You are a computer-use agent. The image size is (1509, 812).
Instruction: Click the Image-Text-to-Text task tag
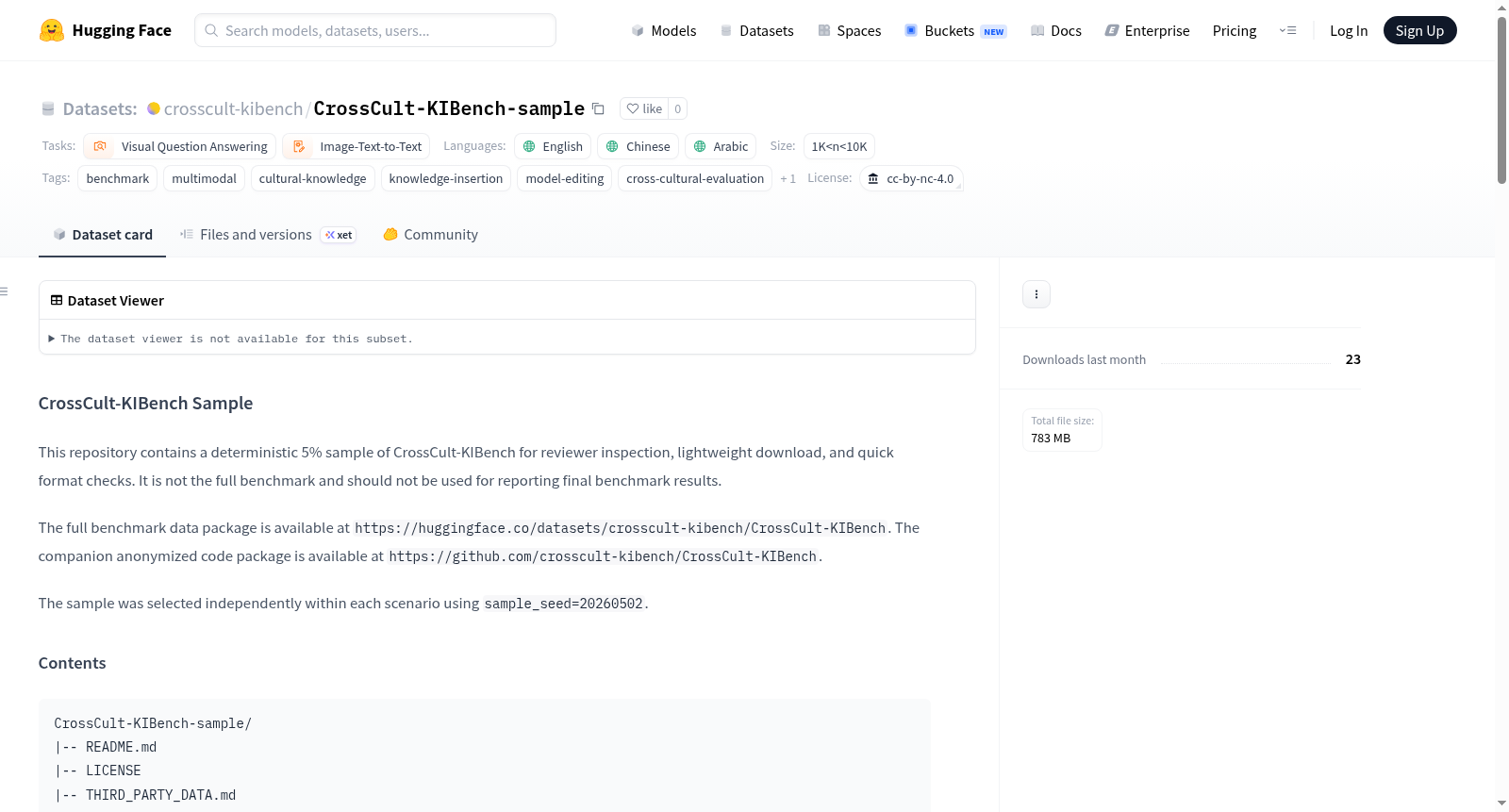[x=357, y=146]
